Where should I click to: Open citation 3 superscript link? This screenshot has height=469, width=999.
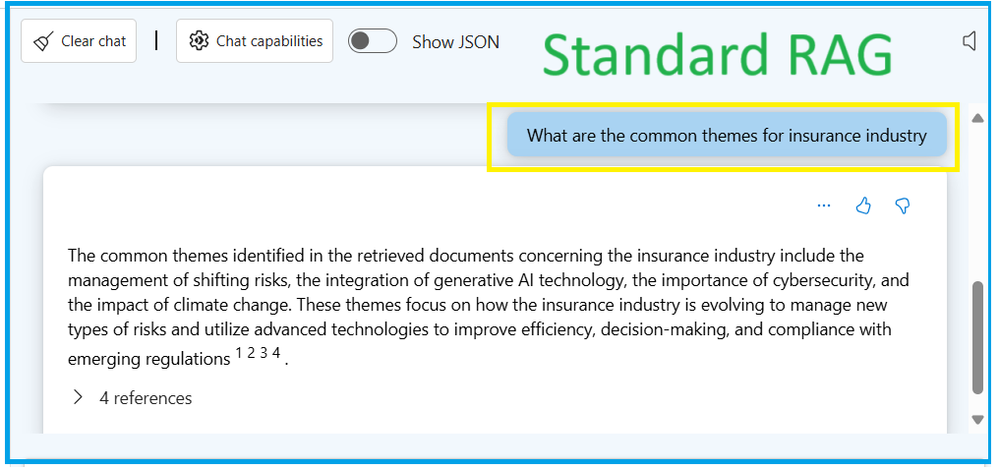(x=263, y=353)
